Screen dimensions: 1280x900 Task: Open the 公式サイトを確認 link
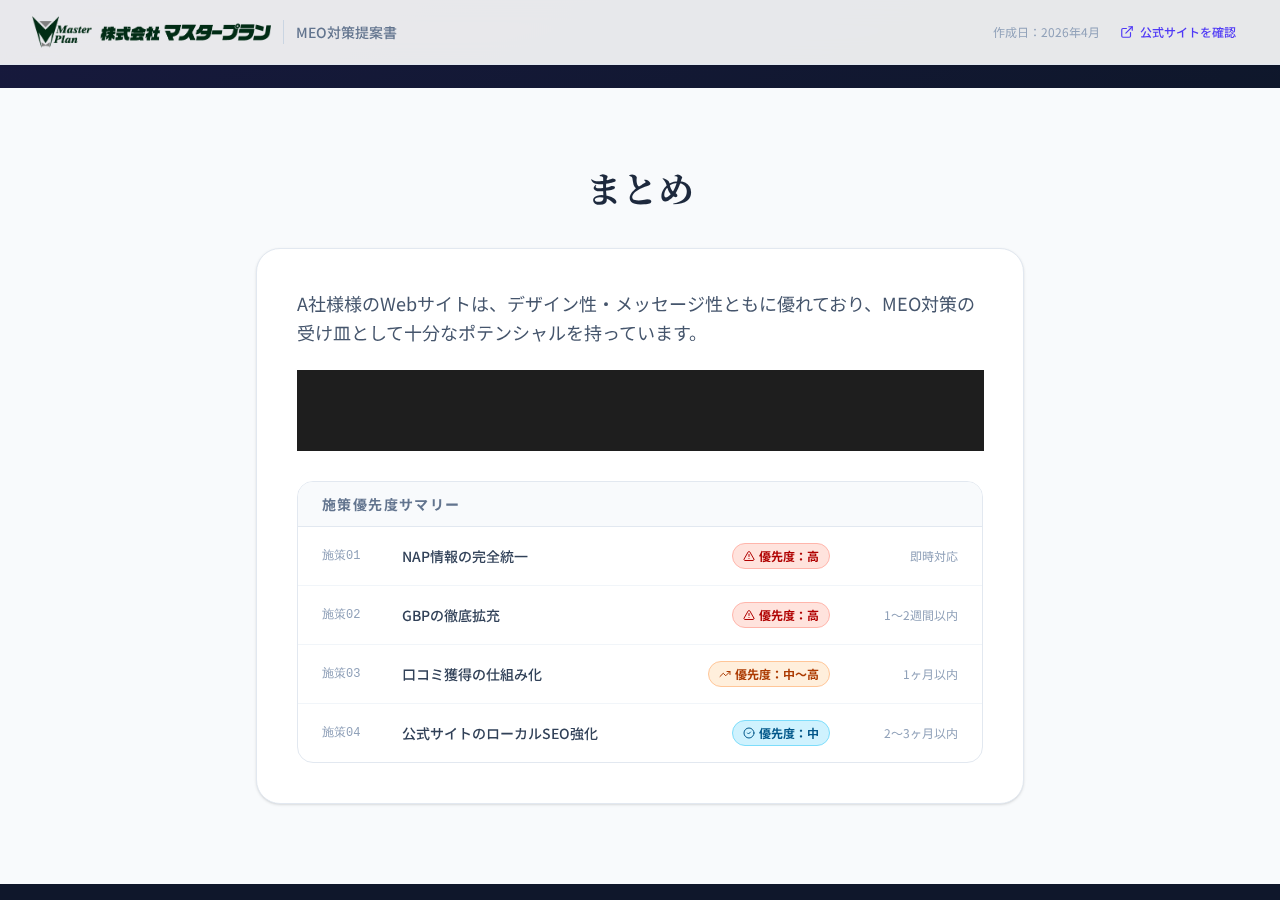pos(1188,31)
